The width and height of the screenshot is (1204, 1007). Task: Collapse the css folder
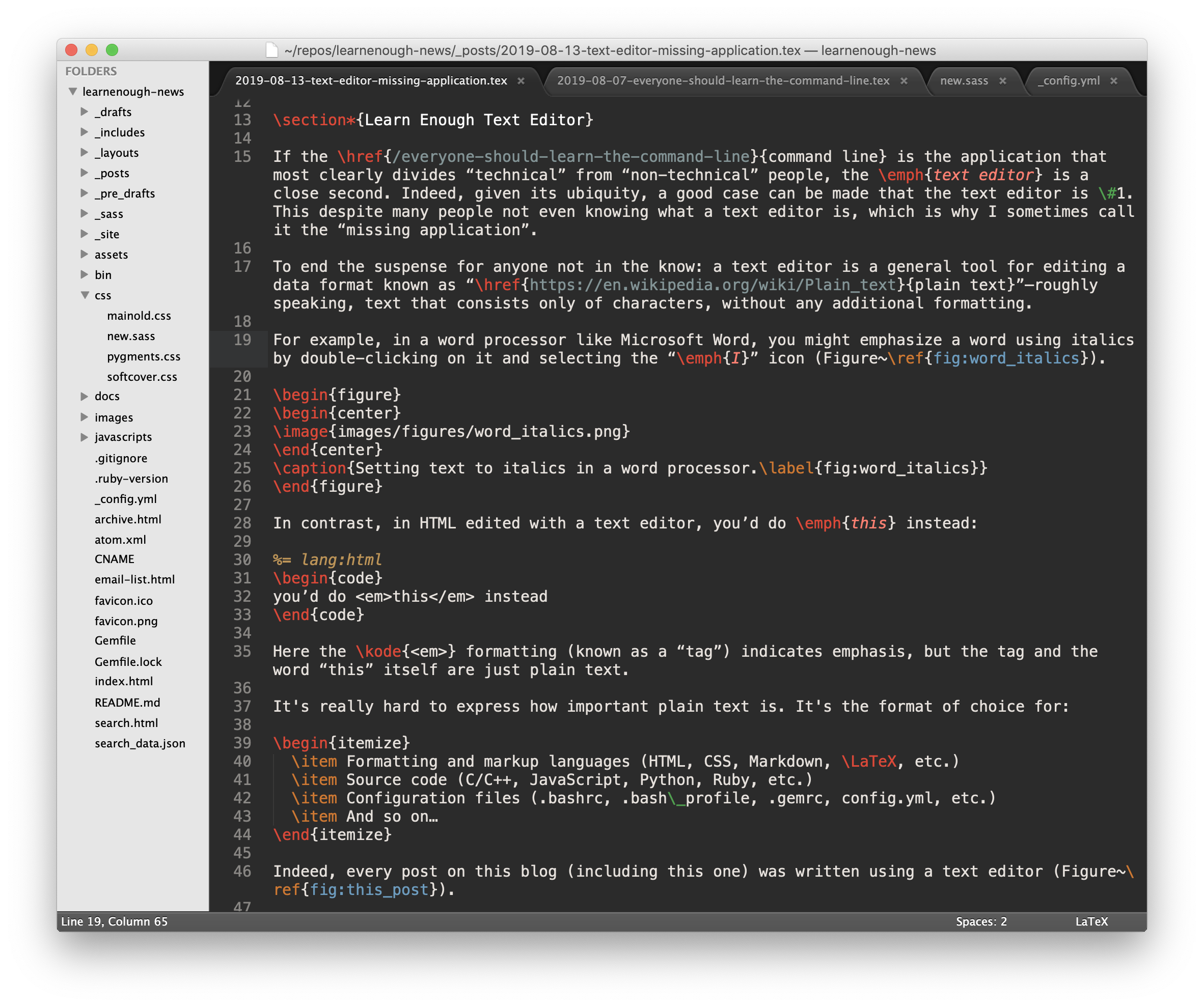(85, 295)
